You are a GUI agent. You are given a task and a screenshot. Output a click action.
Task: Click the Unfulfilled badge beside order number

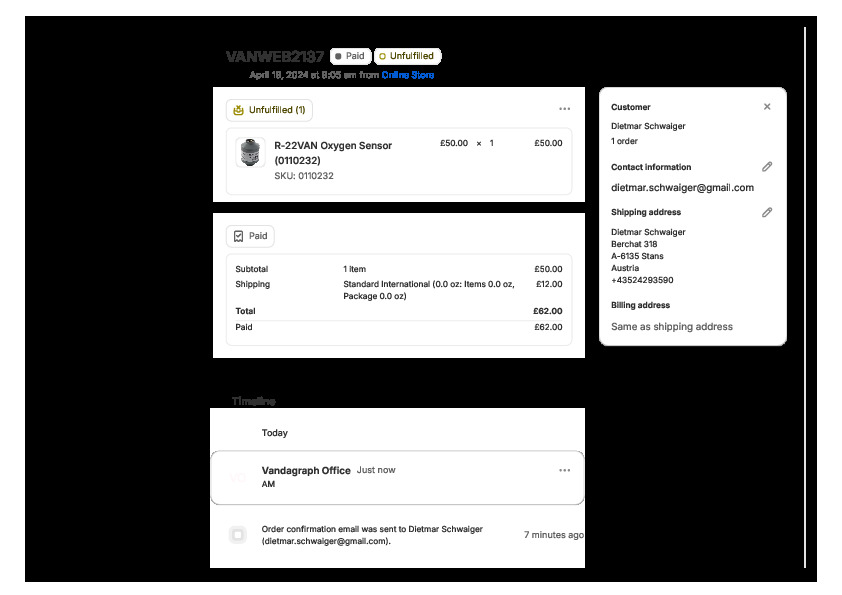click(x=406, y=56)
